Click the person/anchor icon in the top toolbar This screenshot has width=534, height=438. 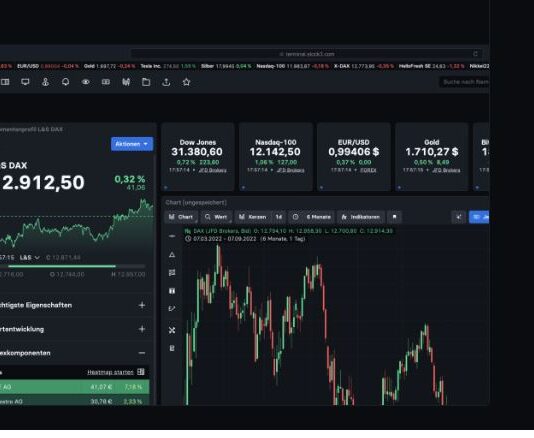point(45,82)
